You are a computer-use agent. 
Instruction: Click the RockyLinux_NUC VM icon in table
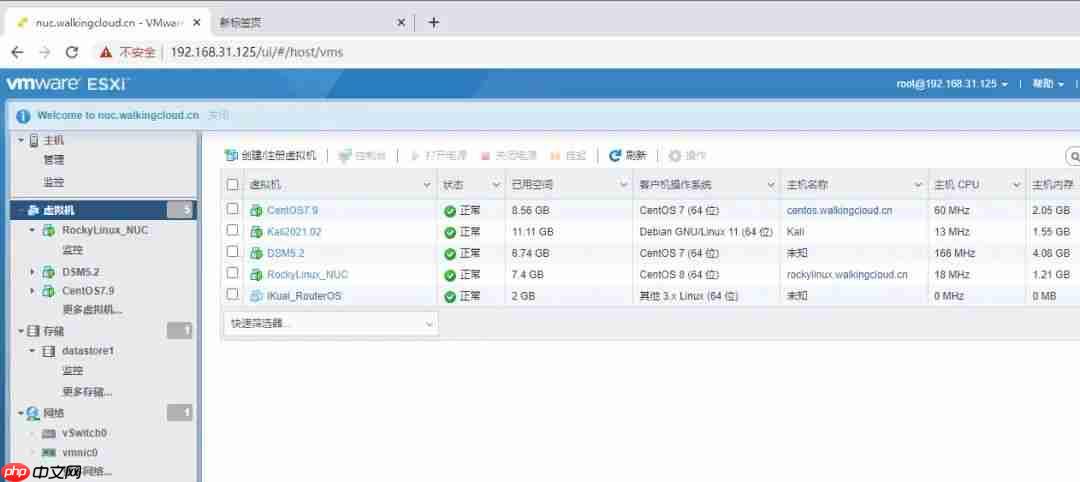point(256,275)
